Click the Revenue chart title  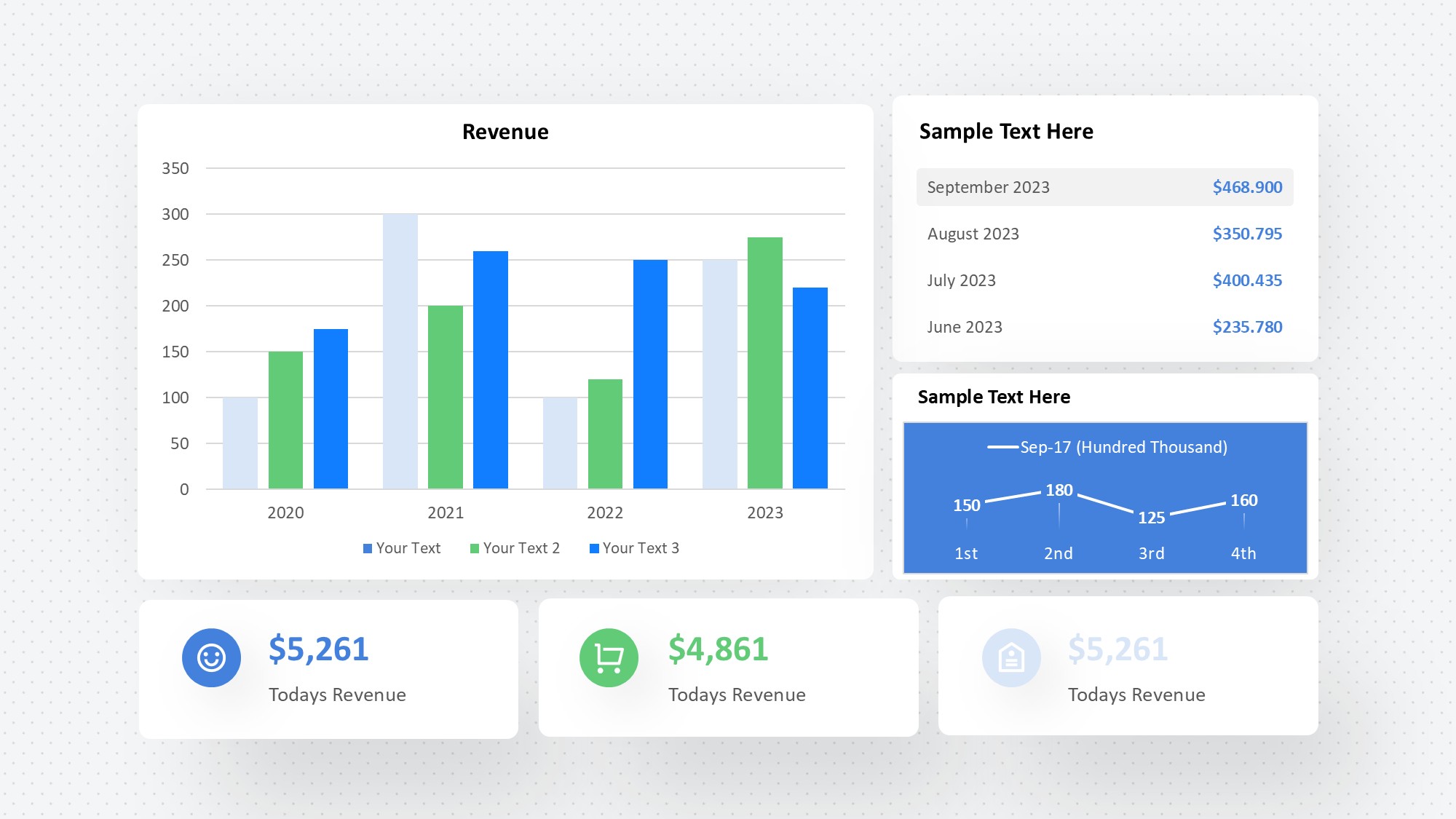tap(505, 132)
